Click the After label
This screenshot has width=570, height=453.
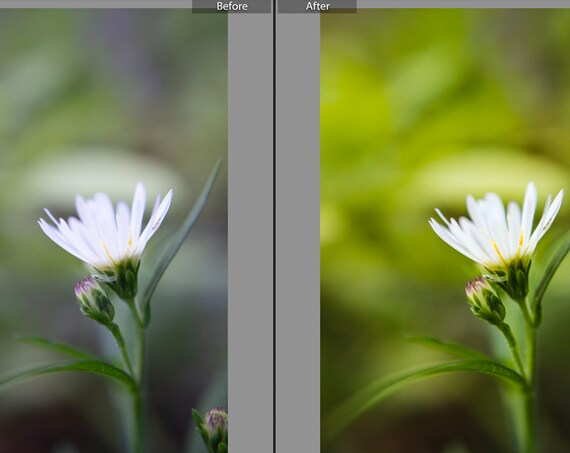(317, 6)
